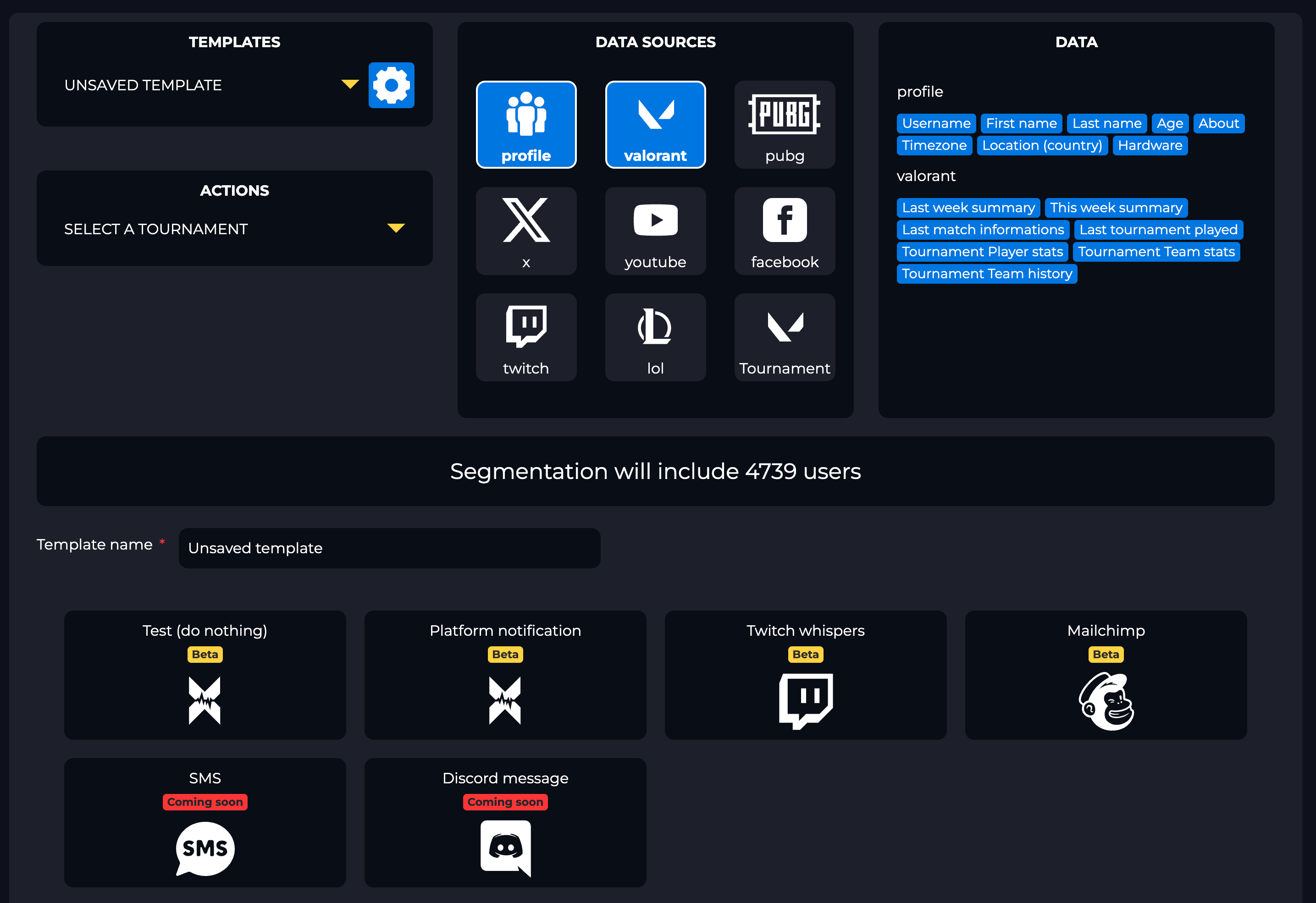Open template settings gear button

coord(391,85)
